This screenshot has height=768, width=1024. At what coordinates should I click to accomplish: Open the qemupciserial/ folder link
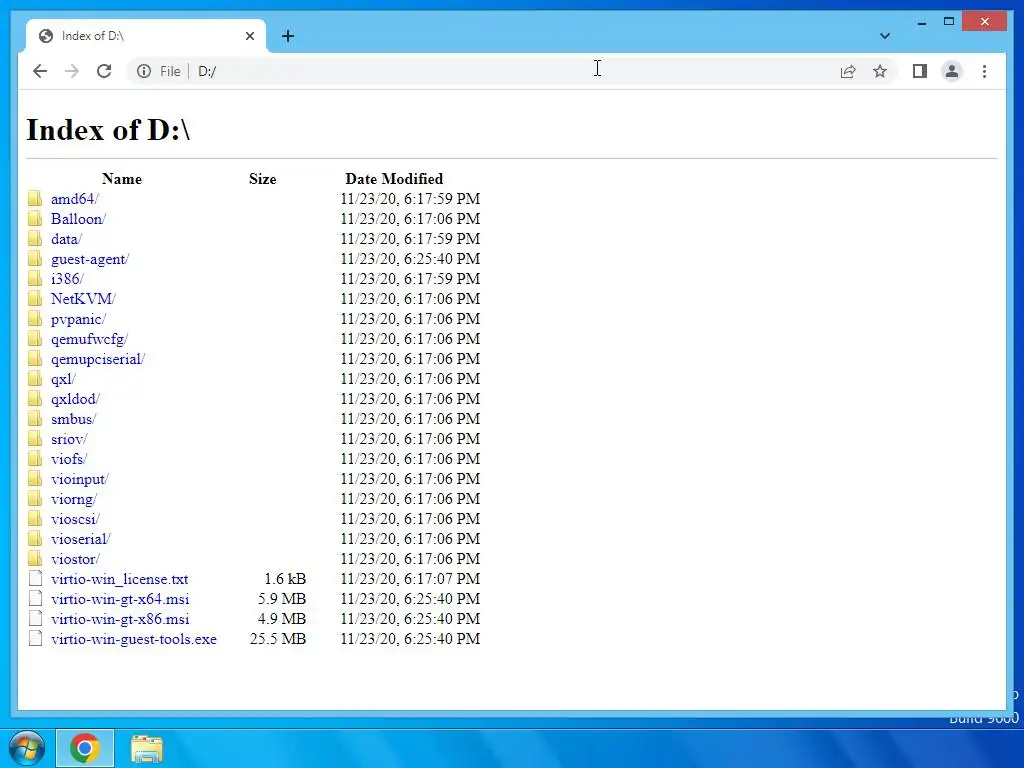pos(98,359)
